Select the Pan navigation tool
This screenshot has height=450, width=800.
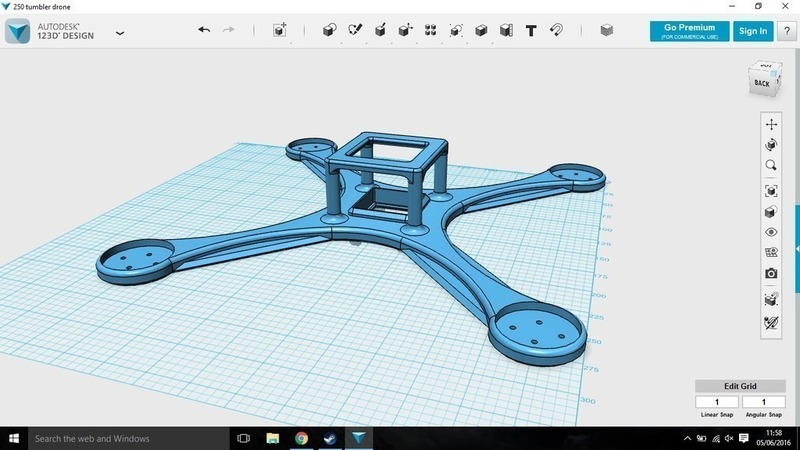click(x=771, y=124)
